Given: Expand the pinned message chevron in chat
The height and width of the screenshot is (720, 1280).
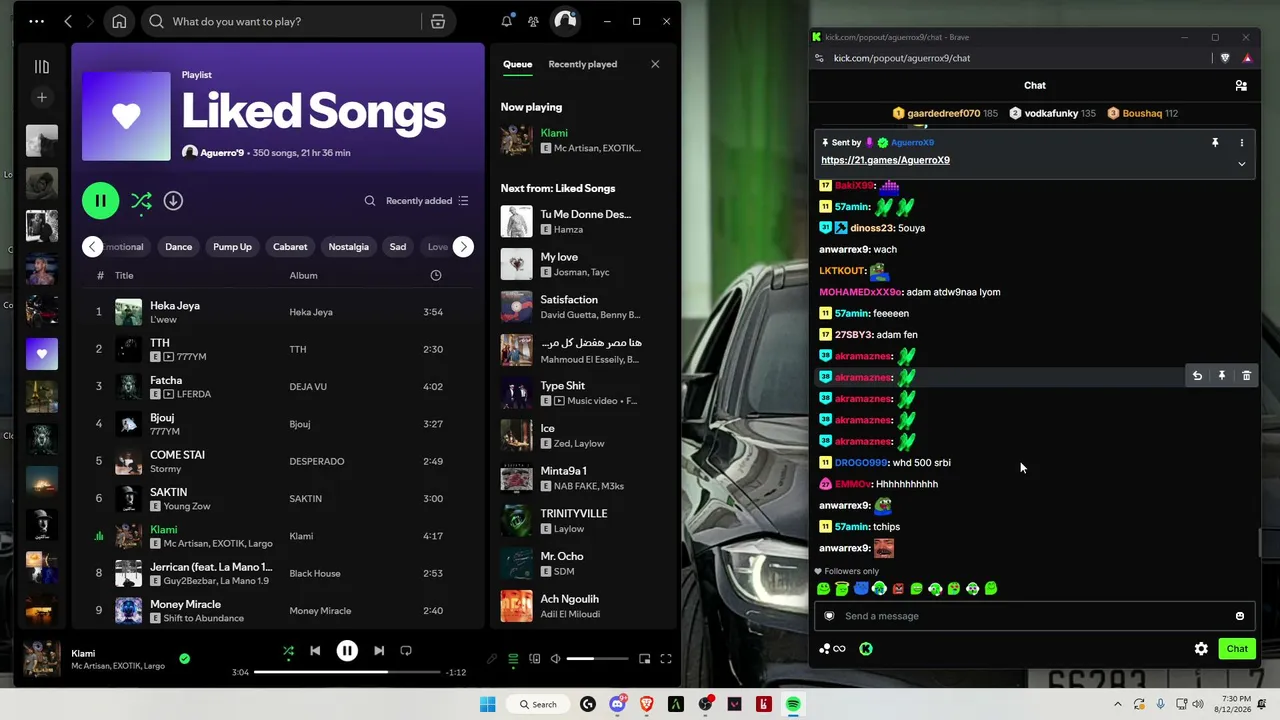Looking at the screenshot, I should pos(1241,164).
